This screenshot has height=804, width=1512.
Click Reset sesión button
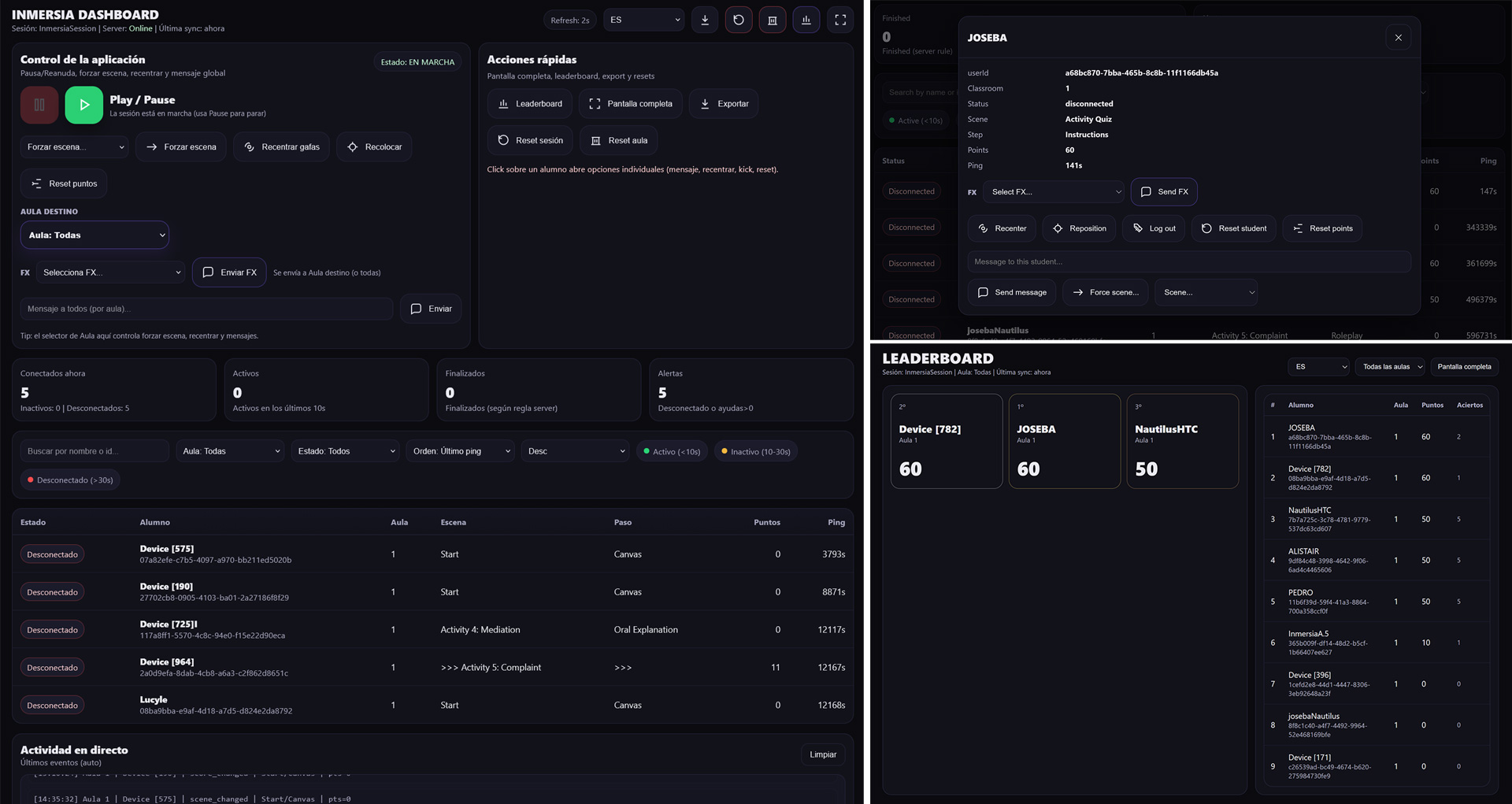tap(530, 141)
